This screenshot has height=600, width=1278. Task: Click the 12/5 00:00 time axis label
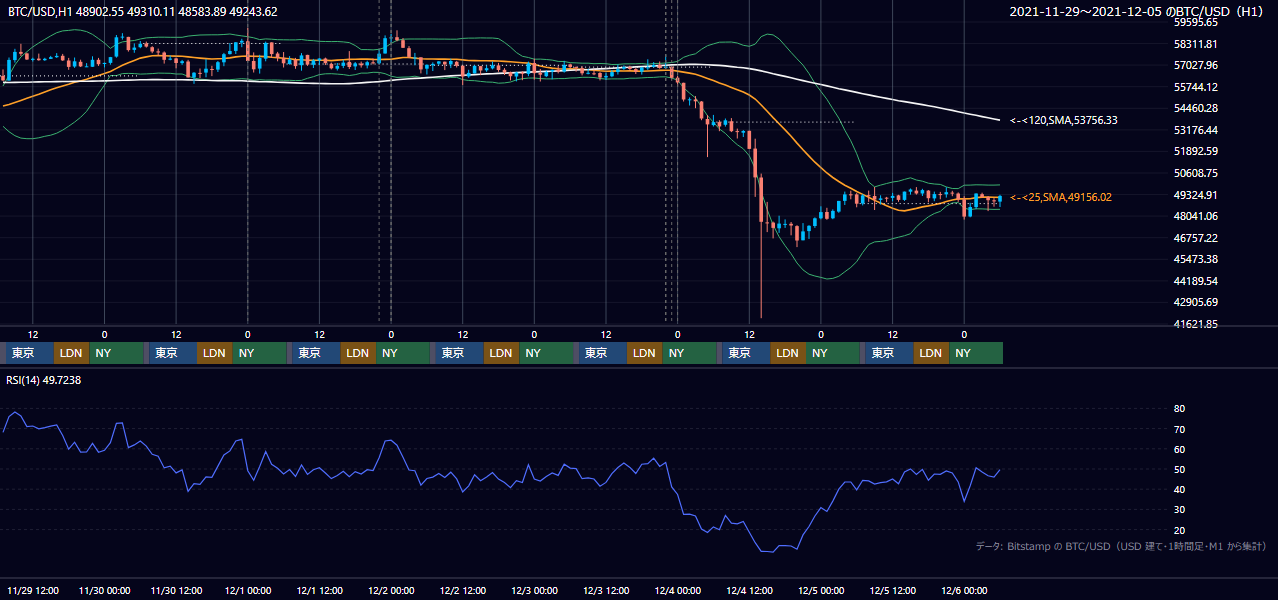[821, 590]
